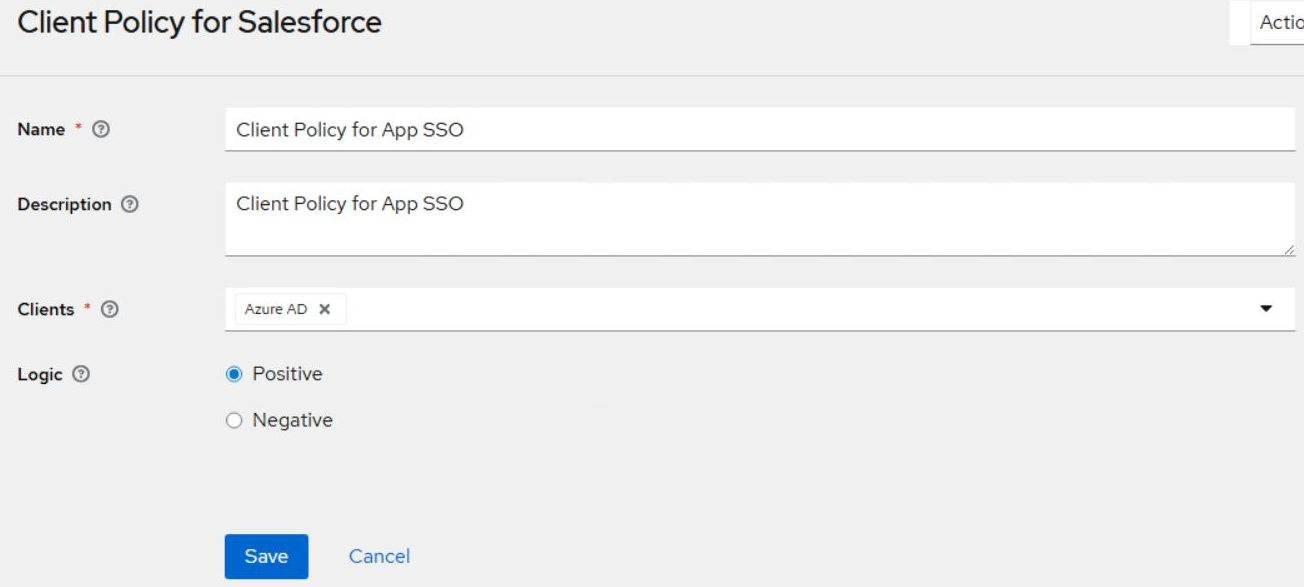
Task: Click the help icon beside Description
Action: click(130, 204)
